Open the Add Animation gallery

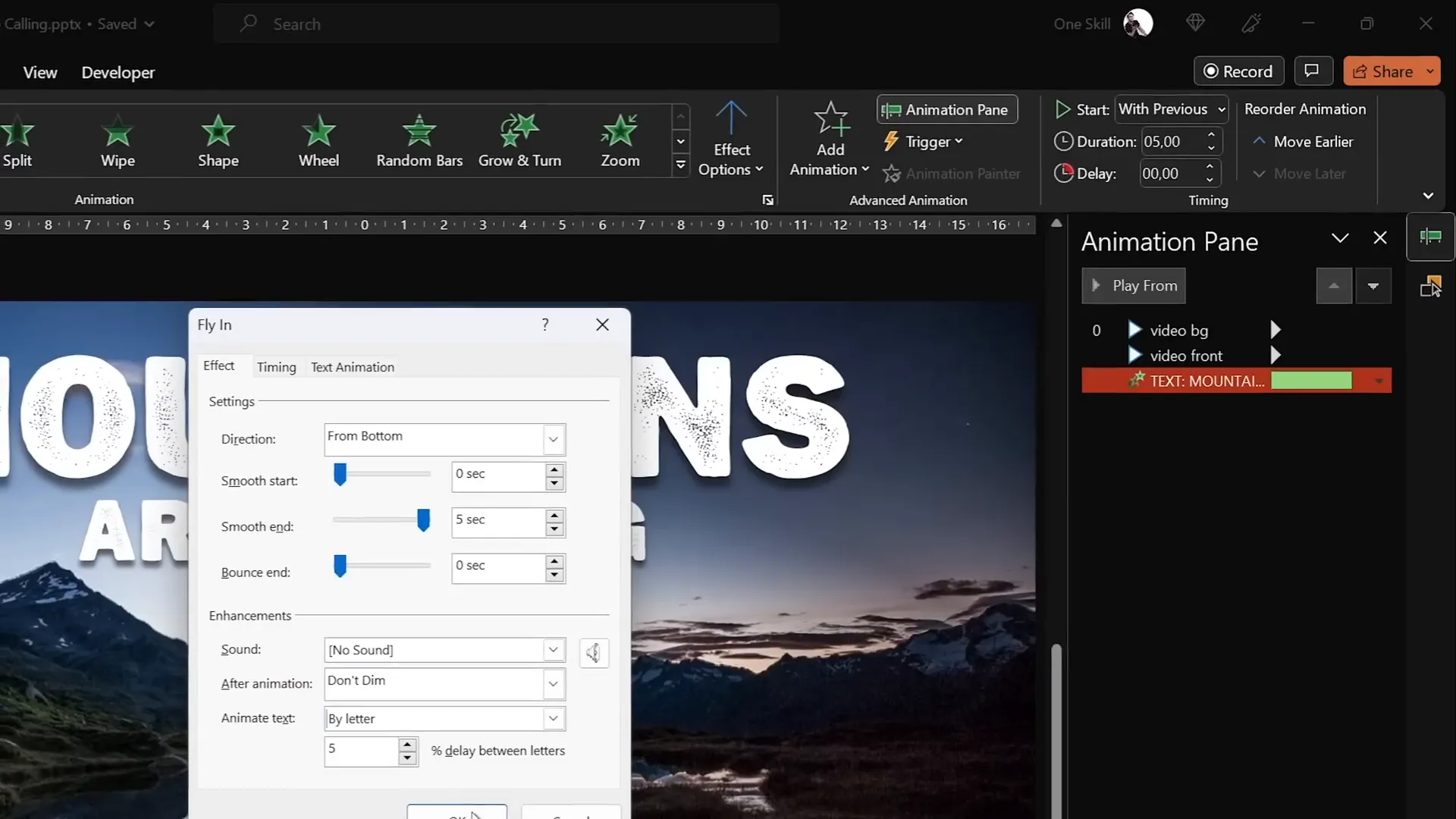[830, 141]
